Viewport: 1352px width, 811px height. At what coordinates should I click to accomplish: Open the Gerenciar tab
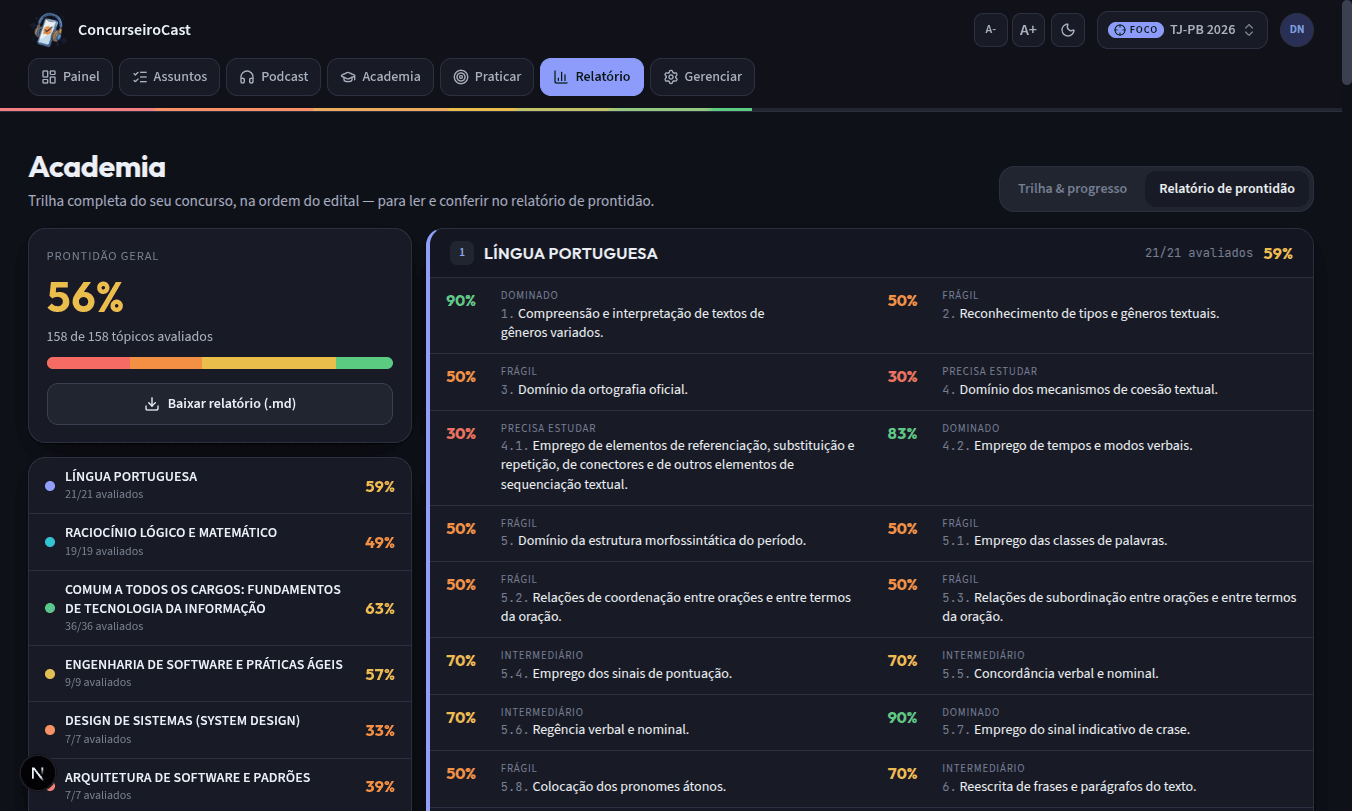pos(702,77)
